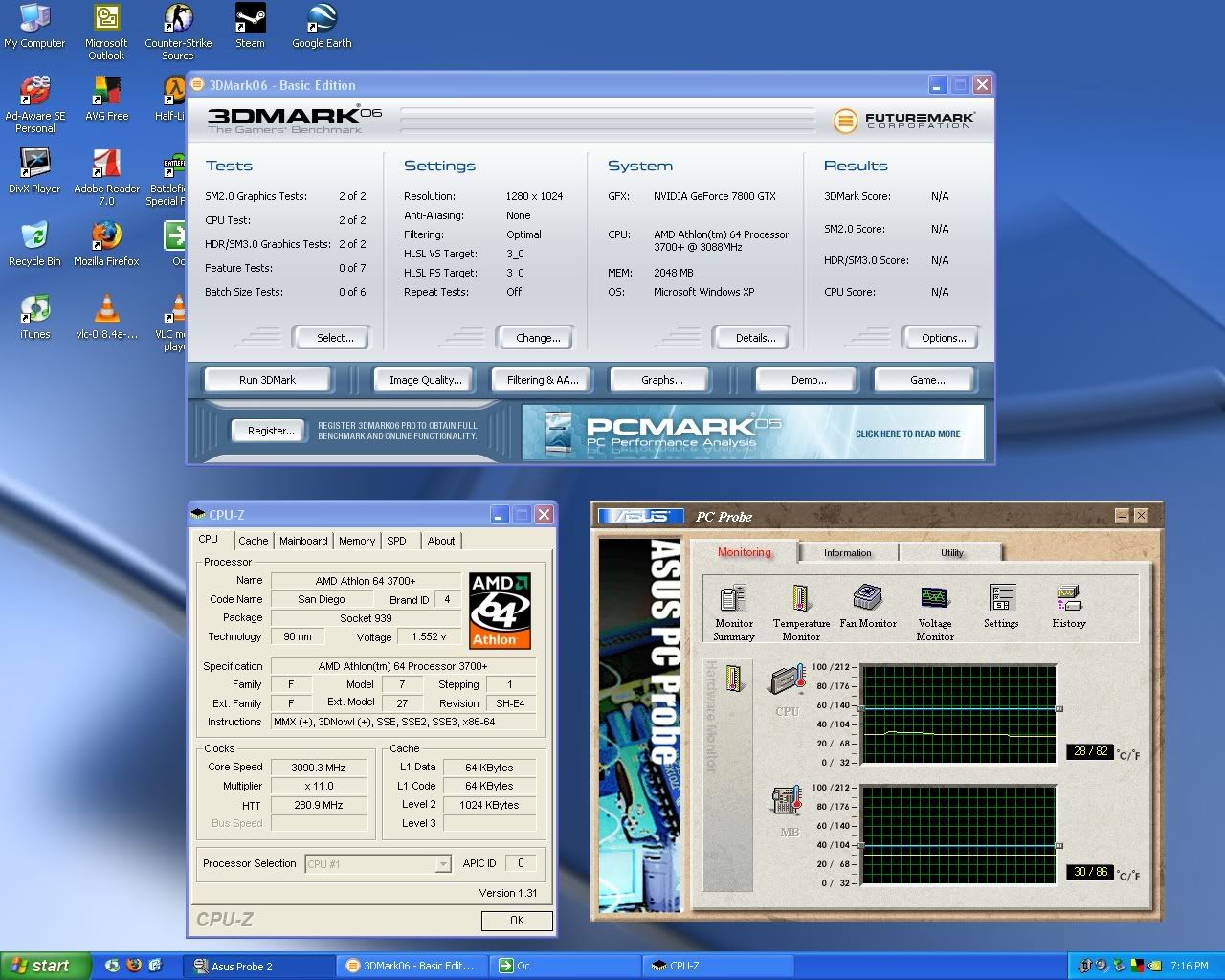Open the Windows start menu
1225x980 pixels.
click(45, 966)
